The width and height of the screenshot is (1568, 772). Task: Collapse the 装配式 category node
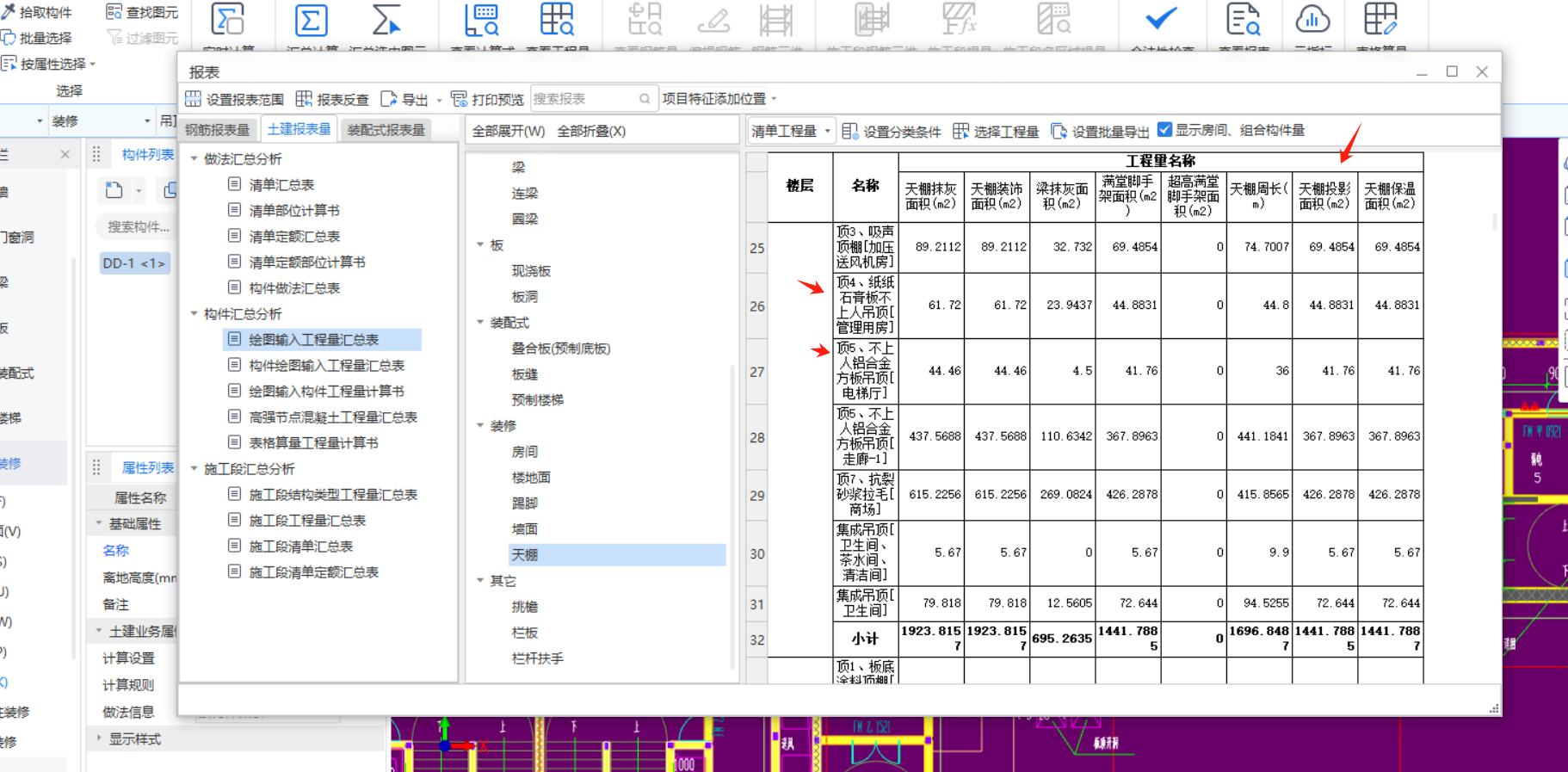(480, 322)
